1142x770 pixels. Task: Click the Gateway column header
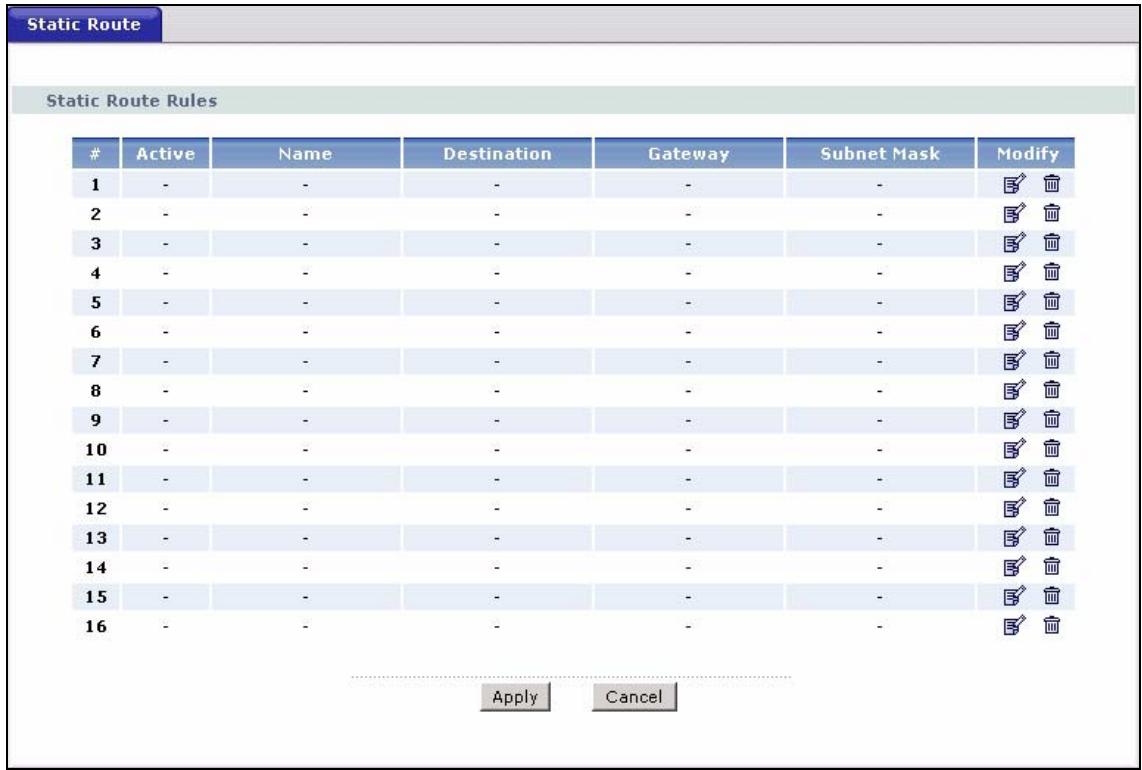point(691,155)
